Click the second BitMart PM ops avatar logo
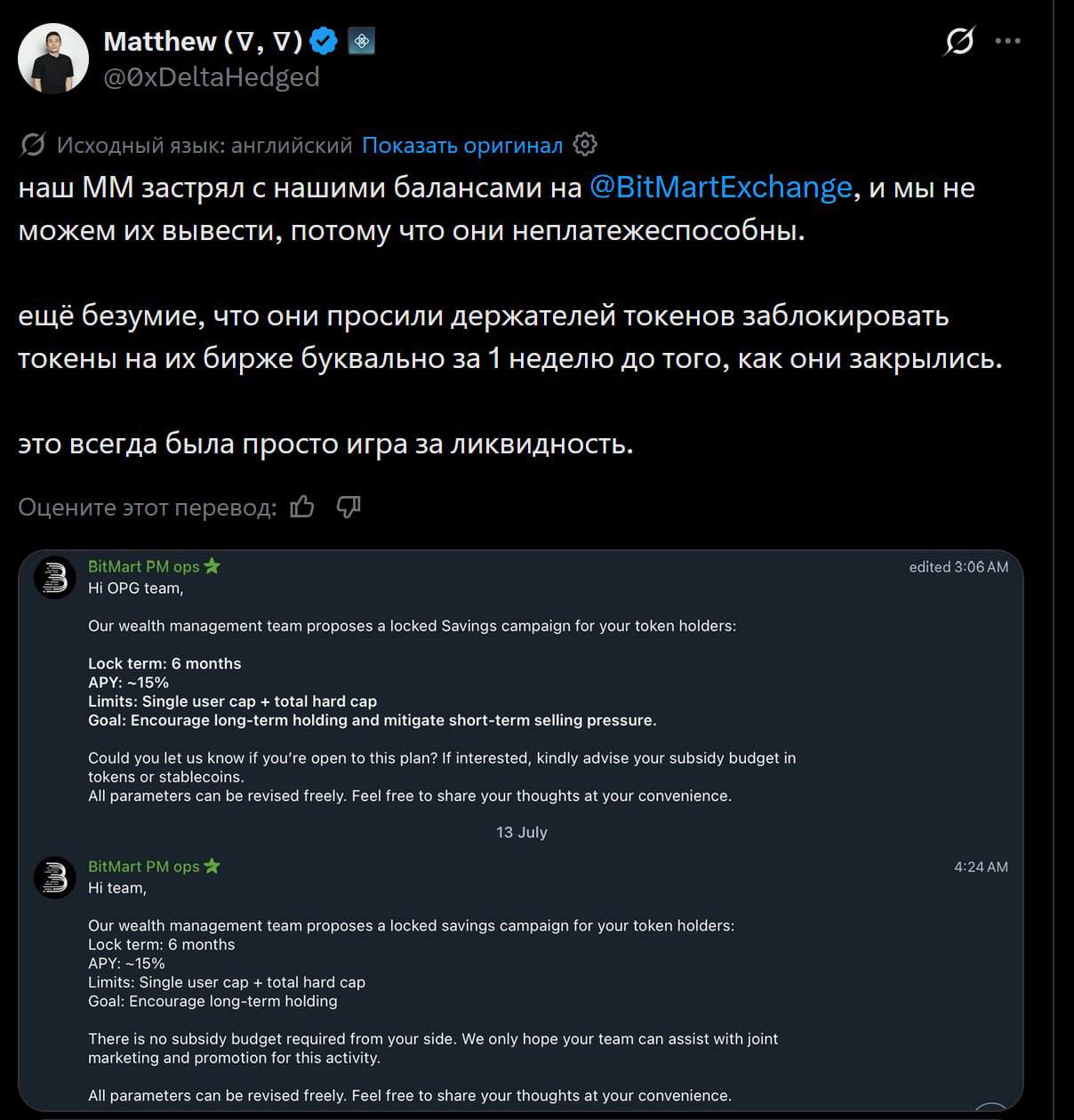 (55, 877)
